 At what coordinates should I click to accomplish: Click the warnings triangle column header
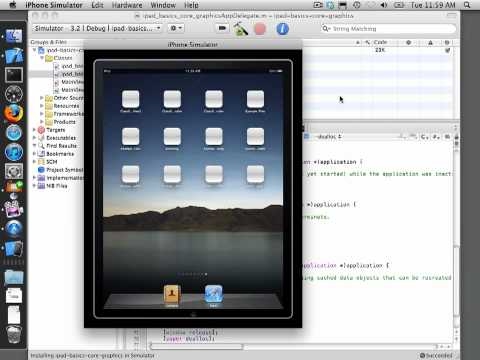[430, 42]
